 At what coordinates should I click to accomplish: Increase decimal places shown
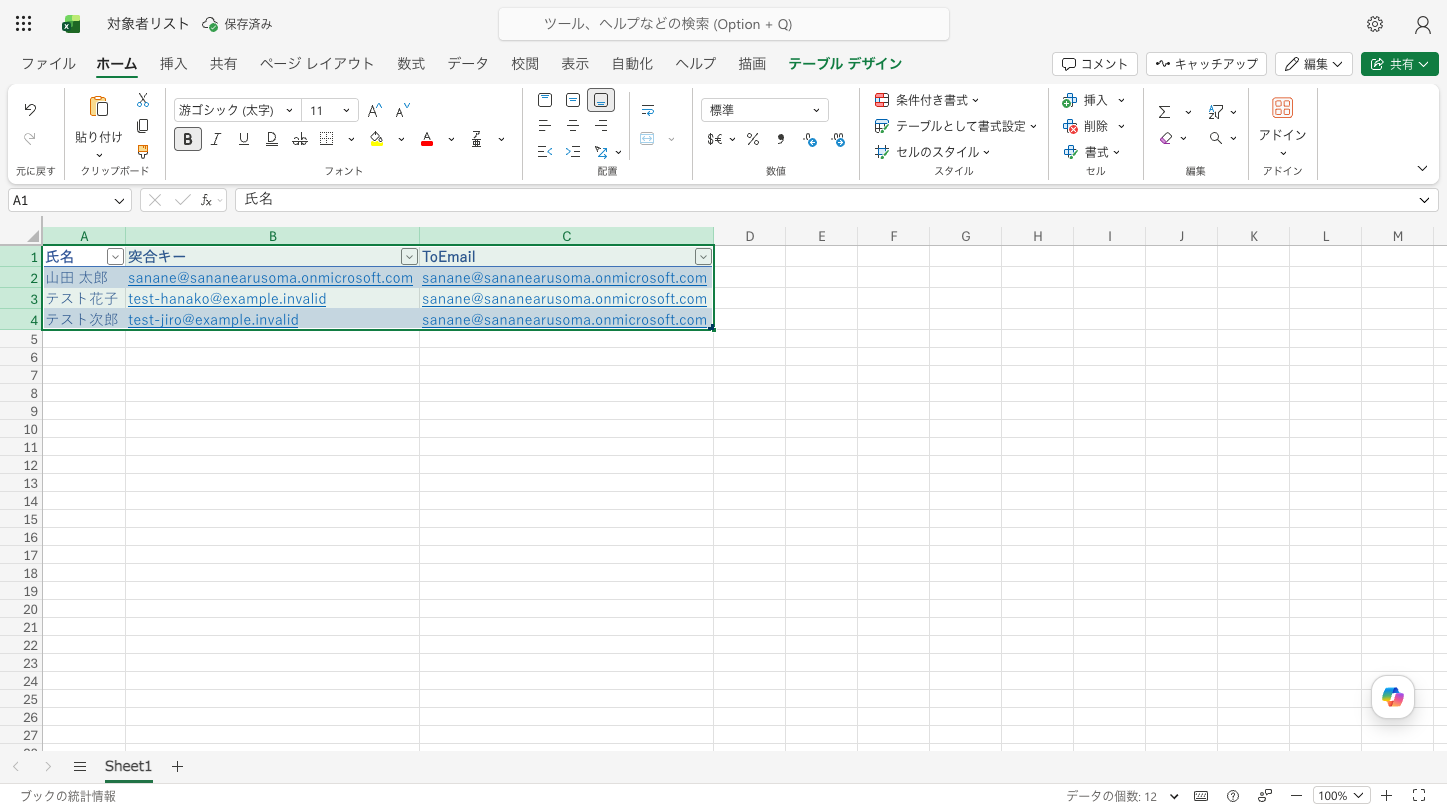click(810, 140)
